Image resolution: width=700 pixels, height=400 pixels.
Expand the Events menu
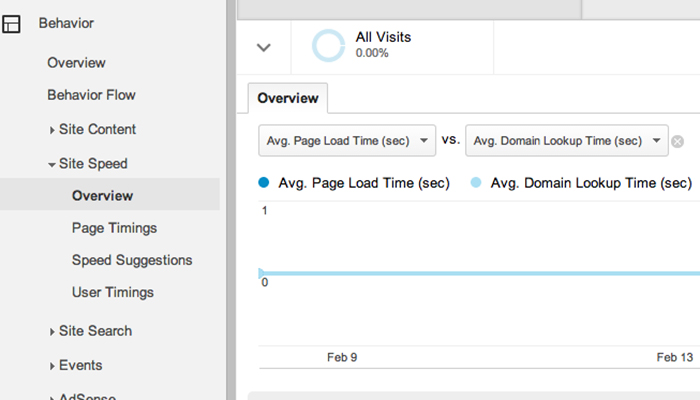tap(76, 366)
